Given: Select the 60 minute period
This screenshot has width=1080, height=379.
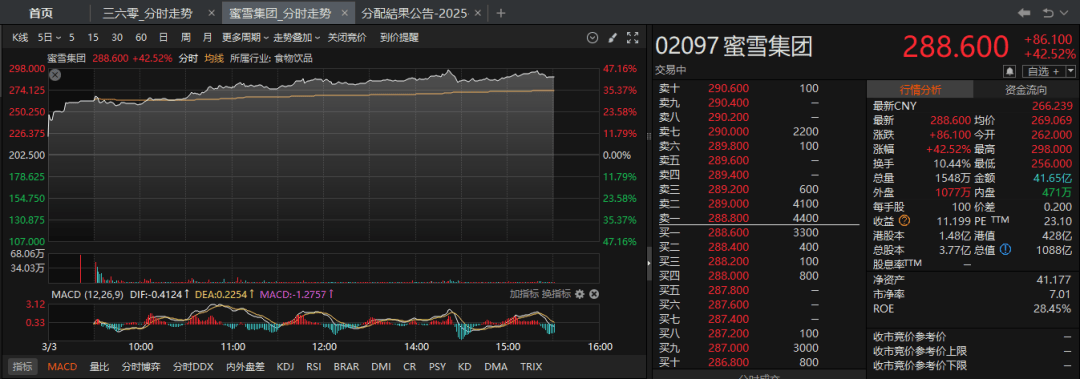Looking at the screenshot, I should [141, 38].
